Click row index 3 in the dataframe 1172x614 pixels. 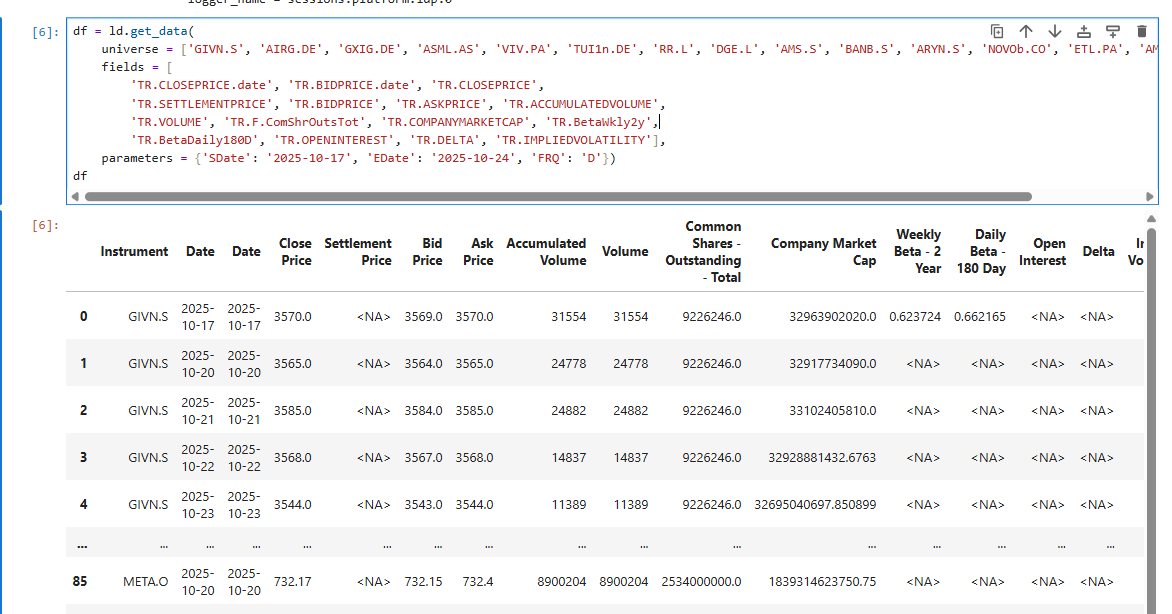click(x=83, y=458)
